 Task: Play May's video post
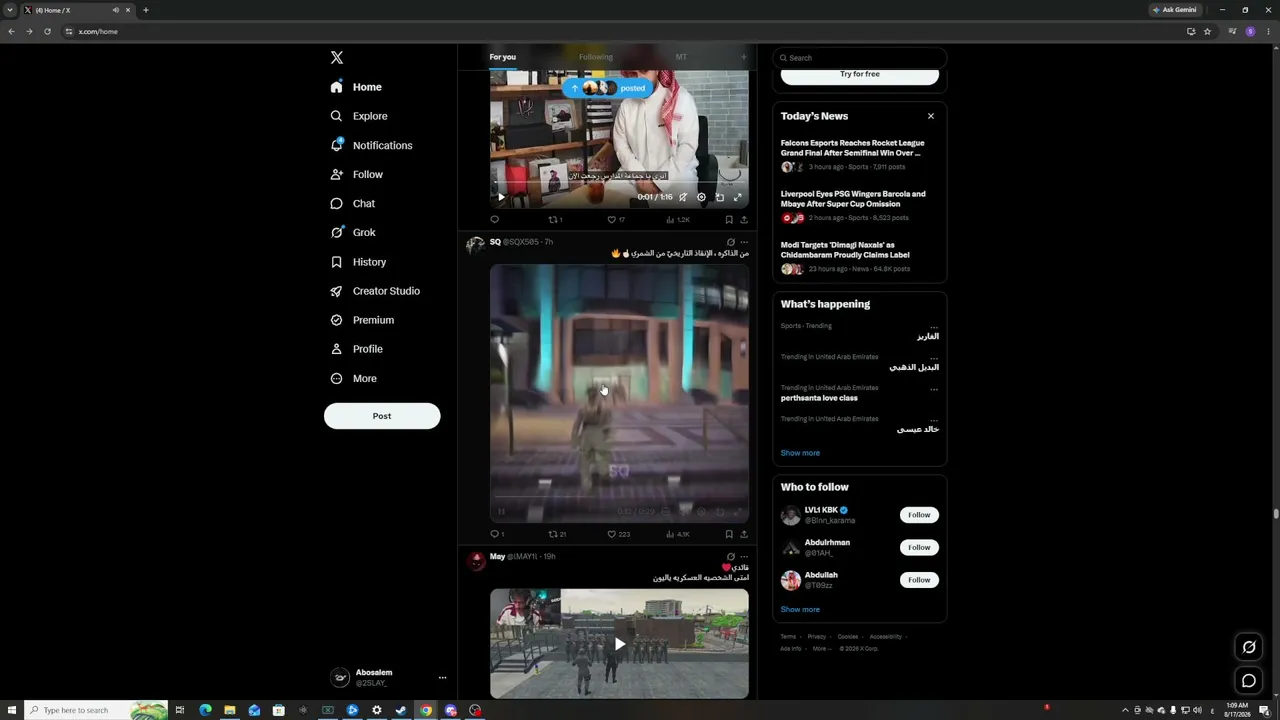[619, 644]
